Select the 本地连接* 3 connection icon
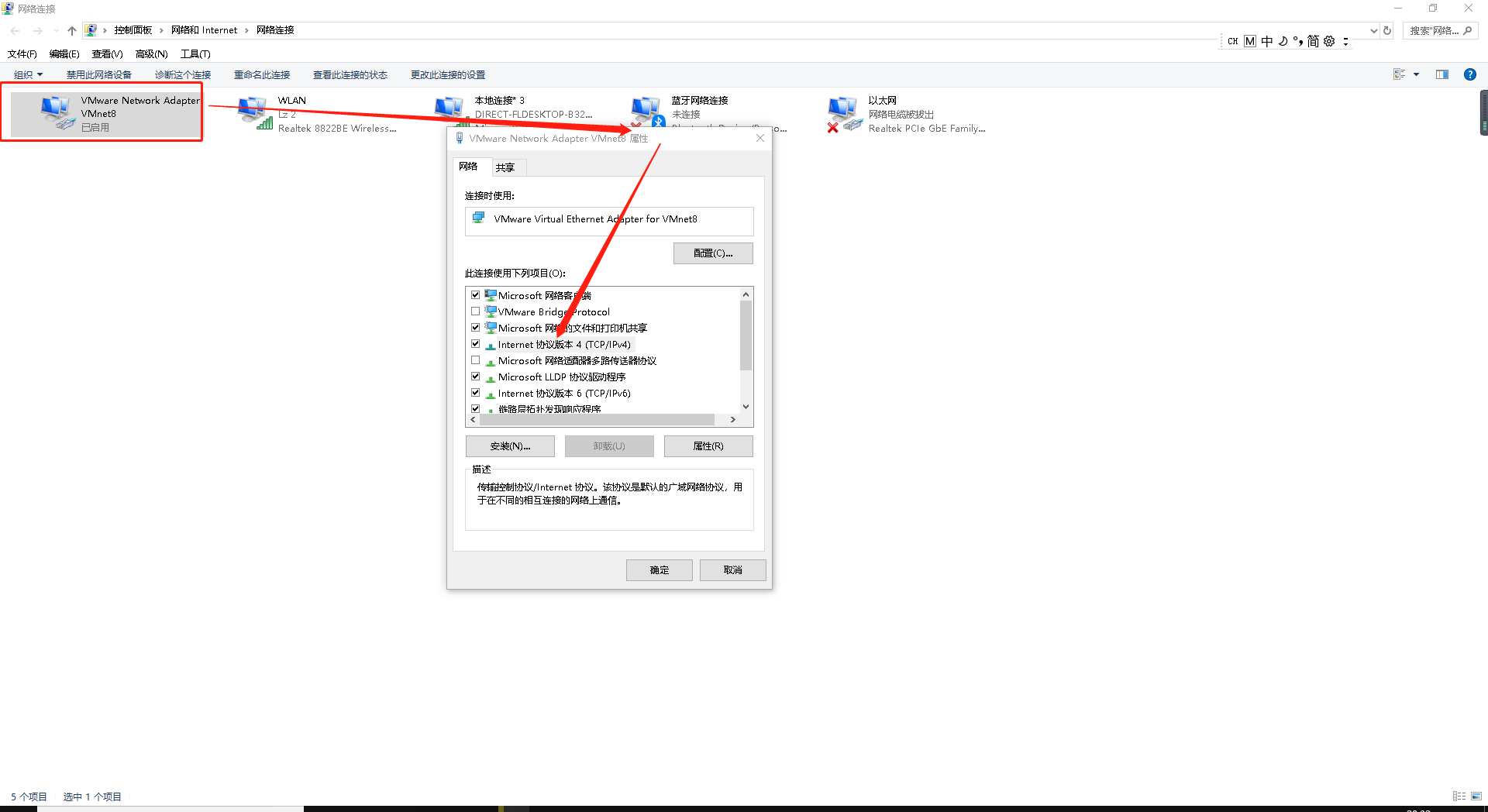The width and height of the screenshot is (1488, 812). click(x=451, y=111)
